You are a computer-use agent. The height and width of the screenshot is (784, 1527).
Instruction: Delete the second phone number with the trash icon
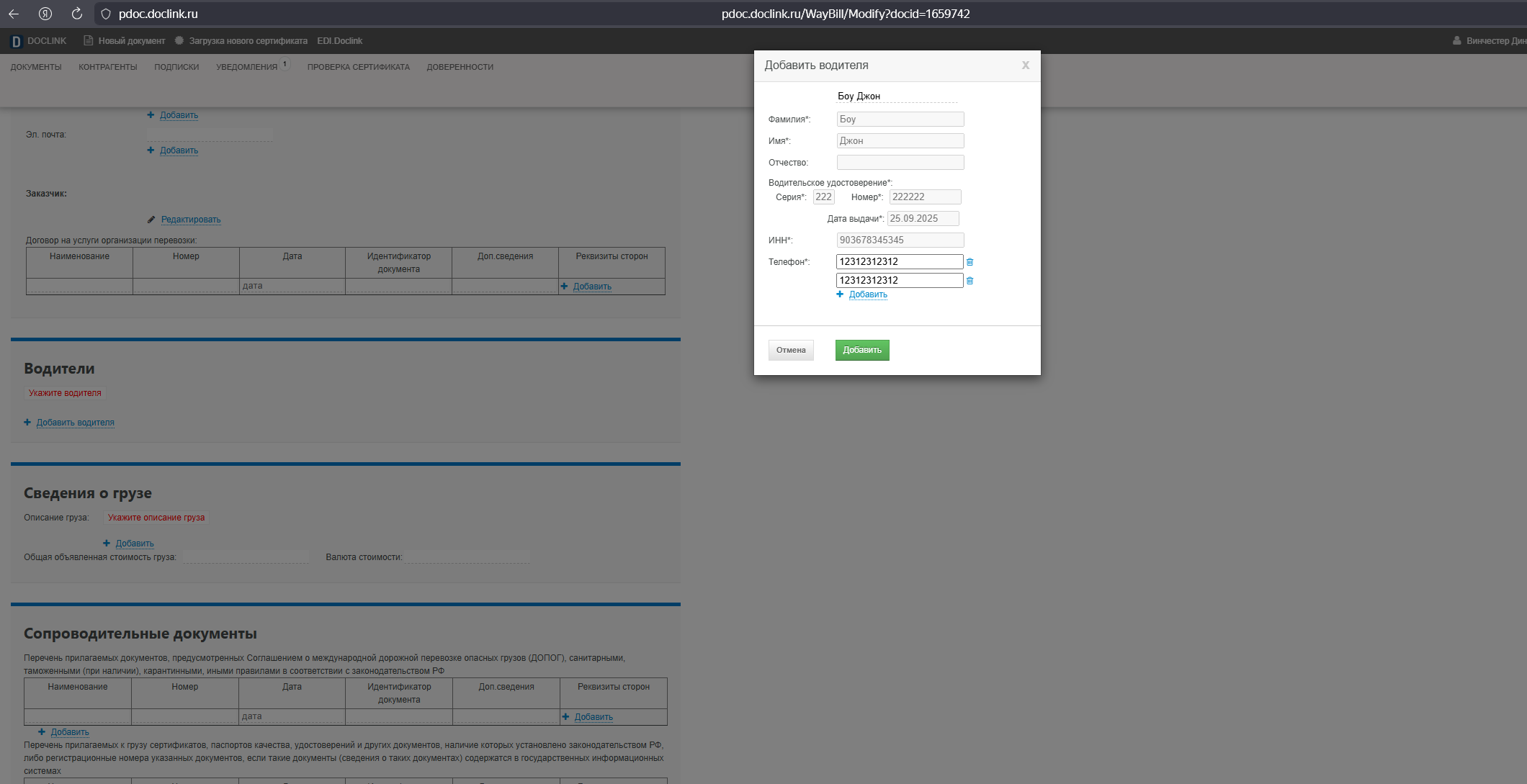(x=970, y=281)
